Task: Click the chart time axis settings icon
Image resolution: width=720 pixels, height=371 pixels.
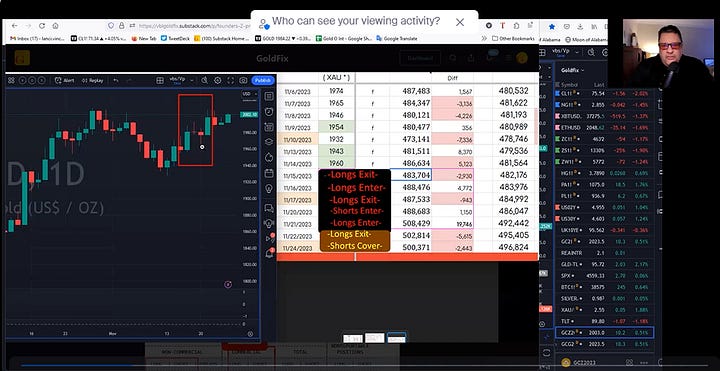Action: point(250,334)
